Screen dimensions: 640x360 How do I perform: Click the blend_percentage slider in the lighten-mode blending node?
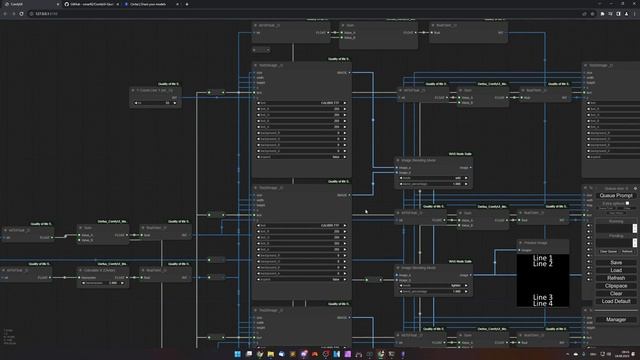(433, 291)
